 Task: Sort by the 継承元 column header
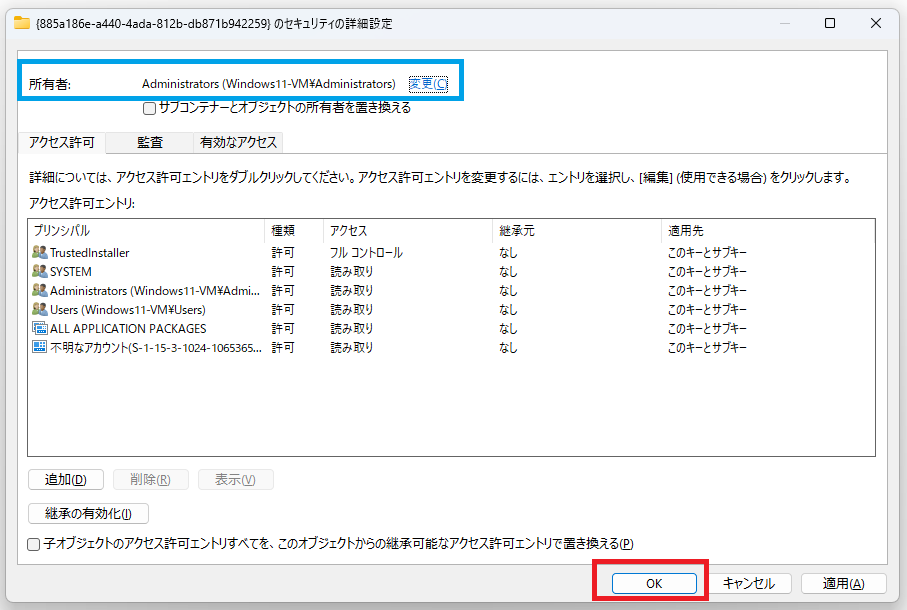(x=577, y=231)
